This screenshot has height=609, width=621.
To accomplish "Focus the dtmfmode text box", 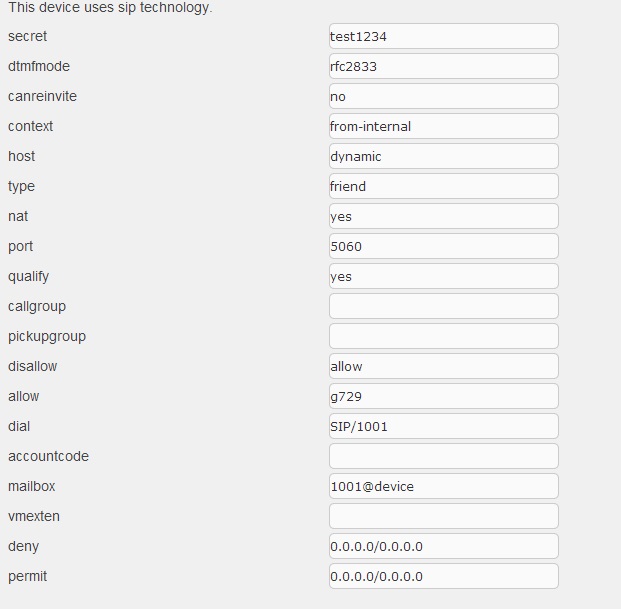I will (443, 67).
